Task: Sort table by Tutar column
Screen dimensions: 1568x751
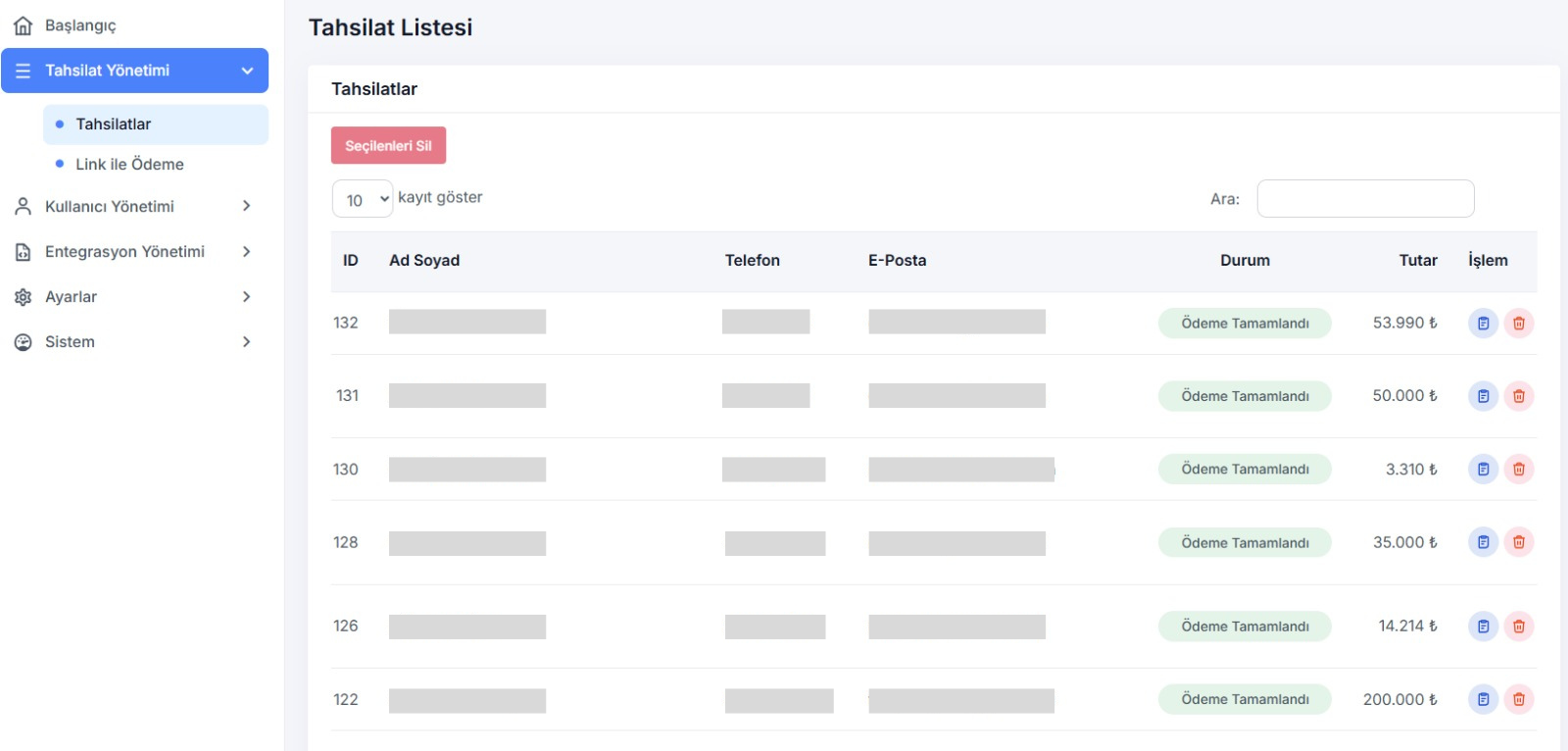Action: coord(1417,261)
